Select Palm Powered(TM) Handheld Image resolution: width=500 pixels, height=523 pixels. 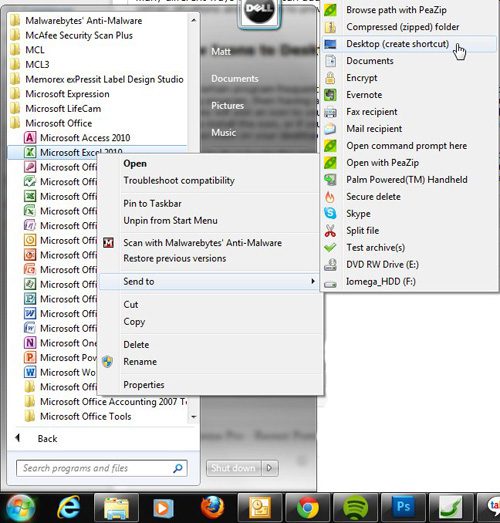[407, 180]
